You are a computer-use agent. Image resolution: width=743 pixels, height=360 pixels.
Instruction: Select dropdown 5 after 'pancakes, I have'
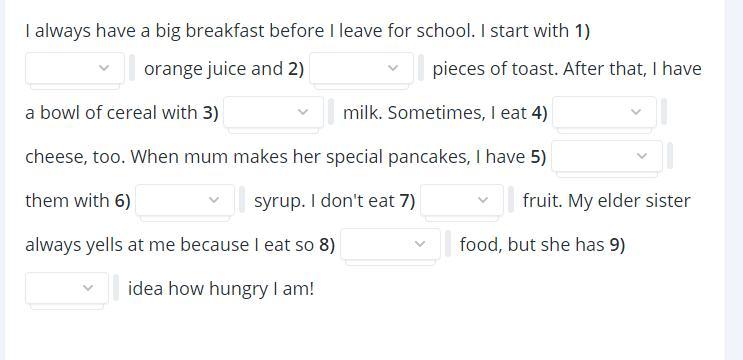[x=607, y=156]
